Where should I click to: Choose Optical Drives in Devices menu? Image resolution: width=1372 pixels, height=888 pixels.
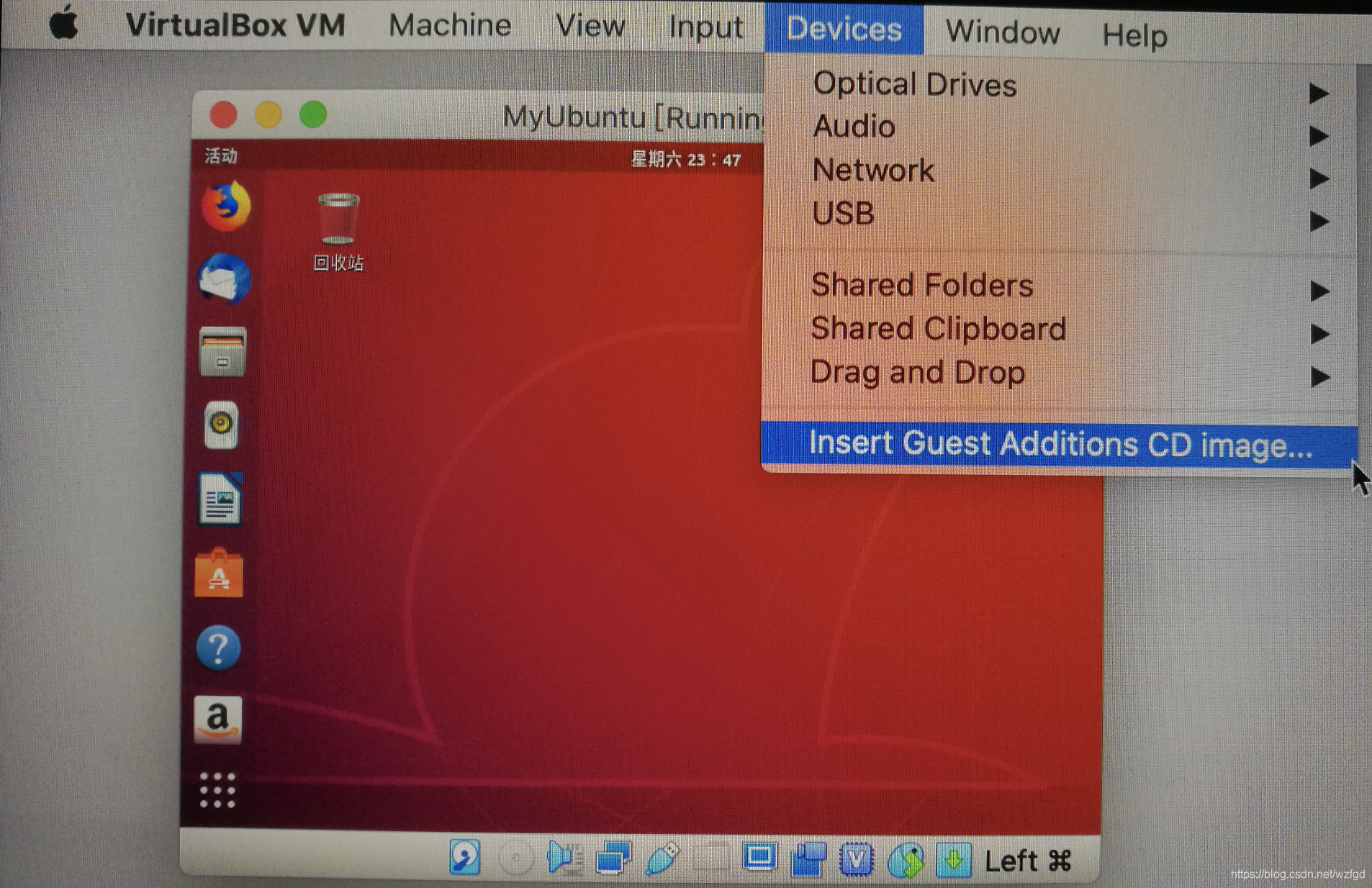coord(1060,86)
